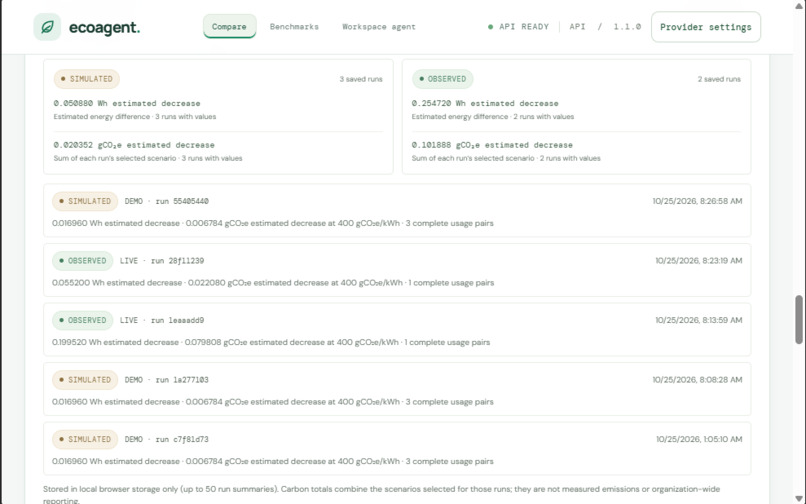Click SIMULATED badge on run 55405440

(x=85, y=201)
